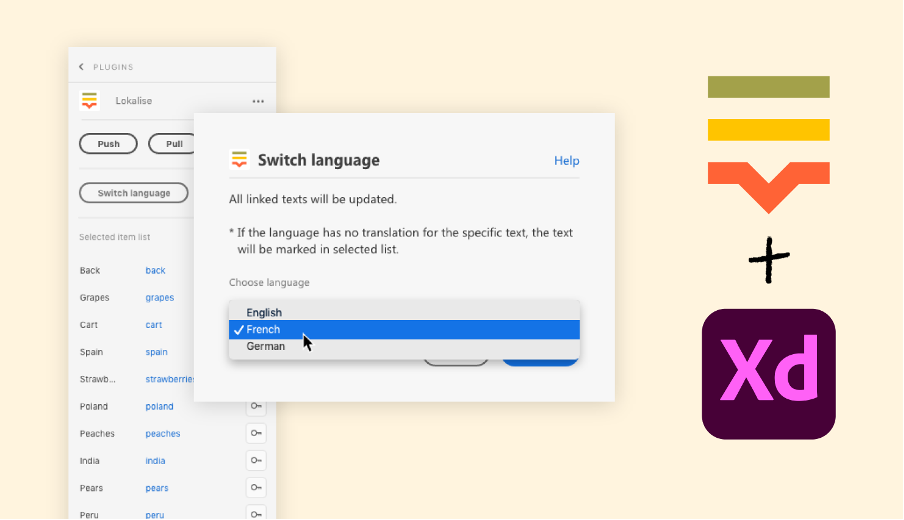
Task: Select German in language dropdown
Action: [x=404, y=346]
